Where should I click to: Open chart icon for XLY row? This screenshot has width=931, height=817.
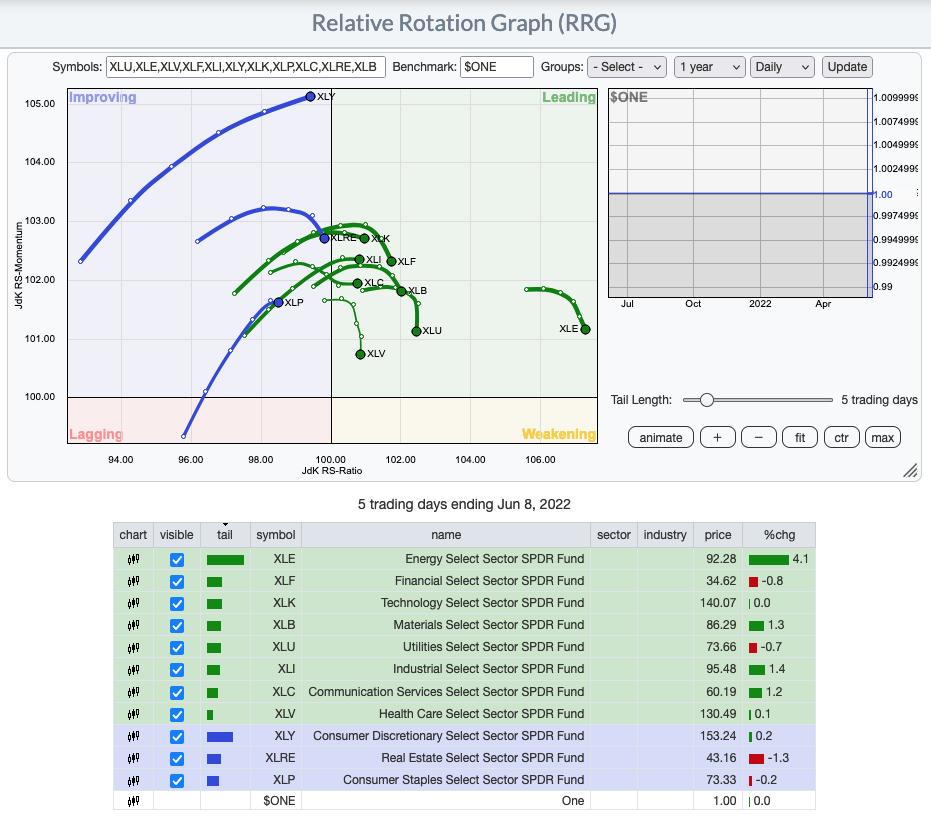coord(133,736)
